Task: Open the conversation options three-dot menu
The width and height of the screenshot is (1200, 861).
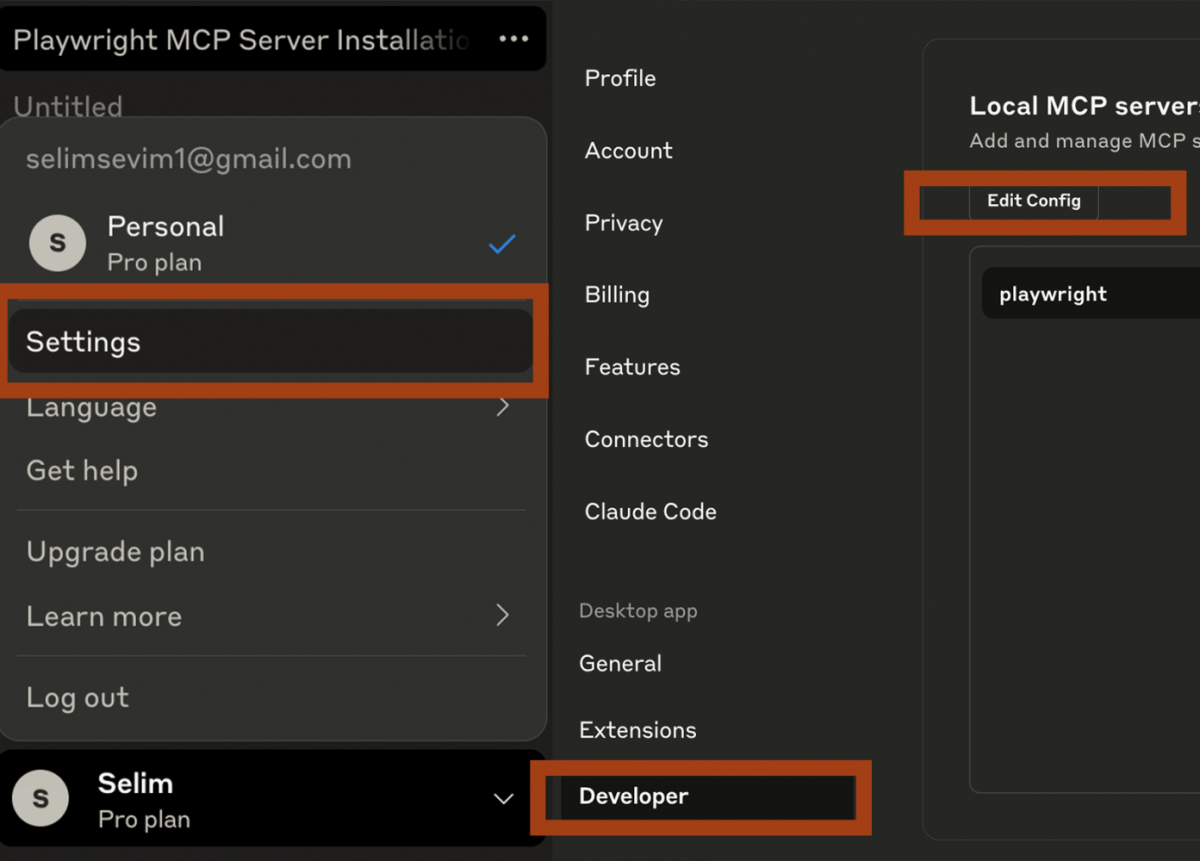Action: point(514,38)
